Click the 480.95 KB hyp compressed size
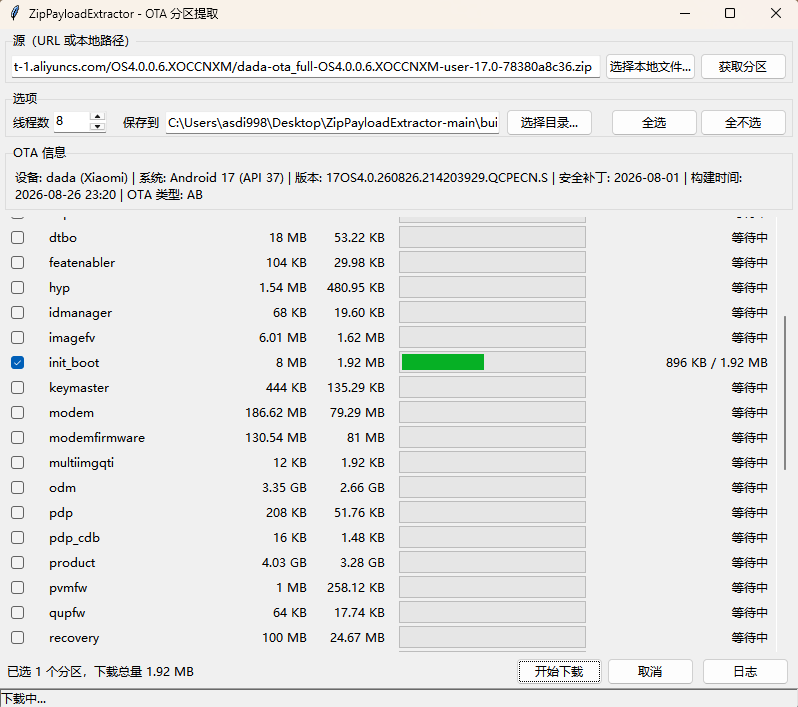The height and width of the screenshot is (707, 798). click(356, 288)
